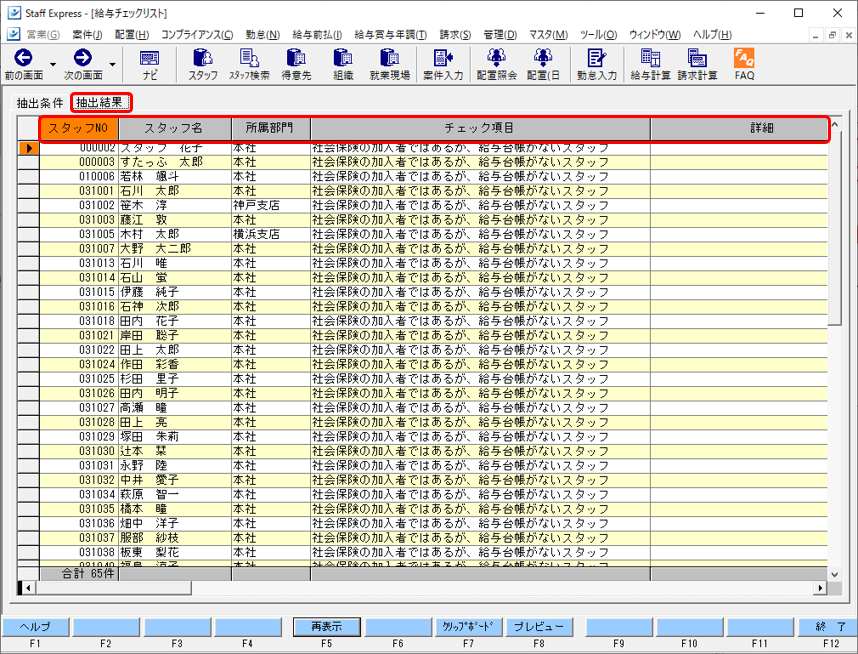The width and height of the screenshot is (858, 654).
Task: Switch to the 抽出条件 tab
Action: point(40,103)
